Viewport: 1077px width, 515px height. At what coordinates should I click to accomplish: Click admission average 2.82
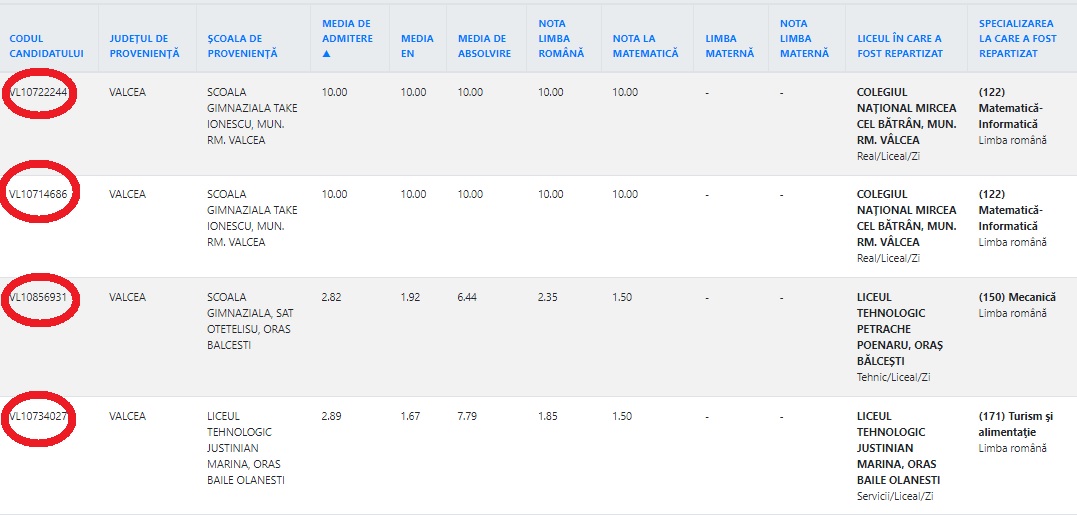coord(331,297)
